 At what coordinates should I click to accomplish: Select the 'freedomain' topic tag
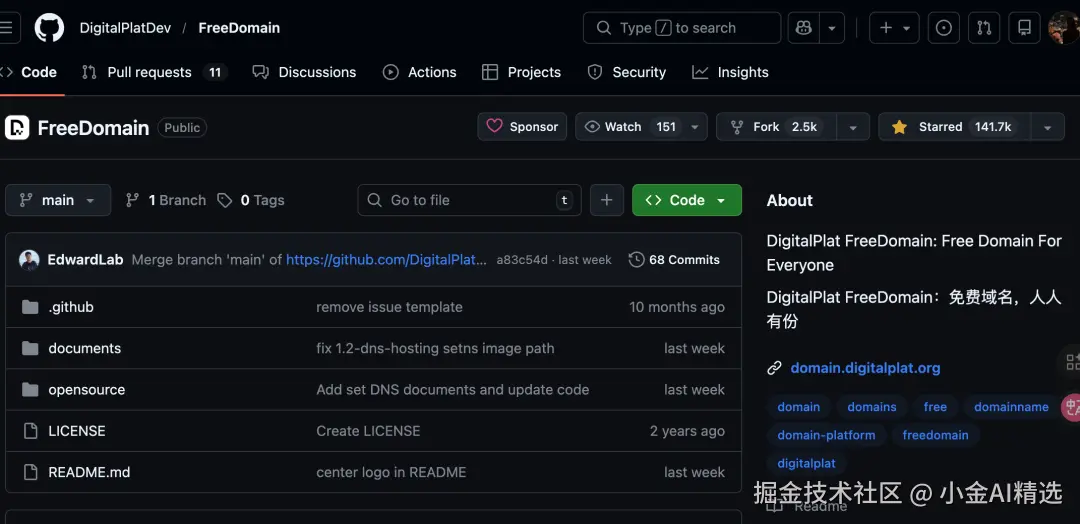[x=935, y=435]
